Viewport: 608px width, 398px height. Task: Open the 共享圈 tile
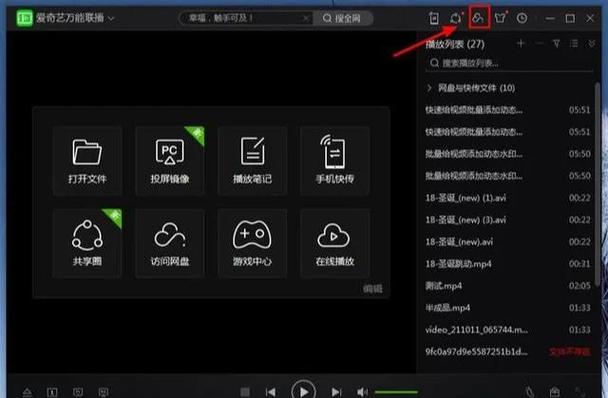(87, 243)
